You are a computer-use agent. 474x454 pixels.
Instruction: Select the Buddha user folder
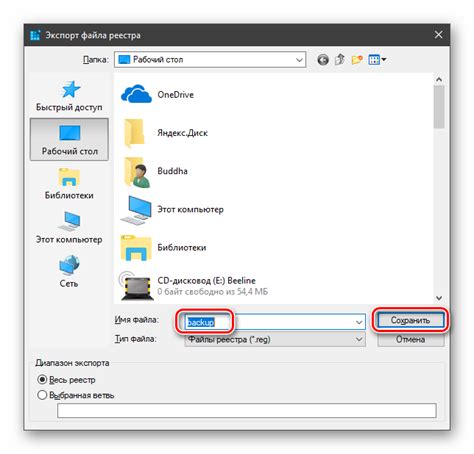click(154, 171)
